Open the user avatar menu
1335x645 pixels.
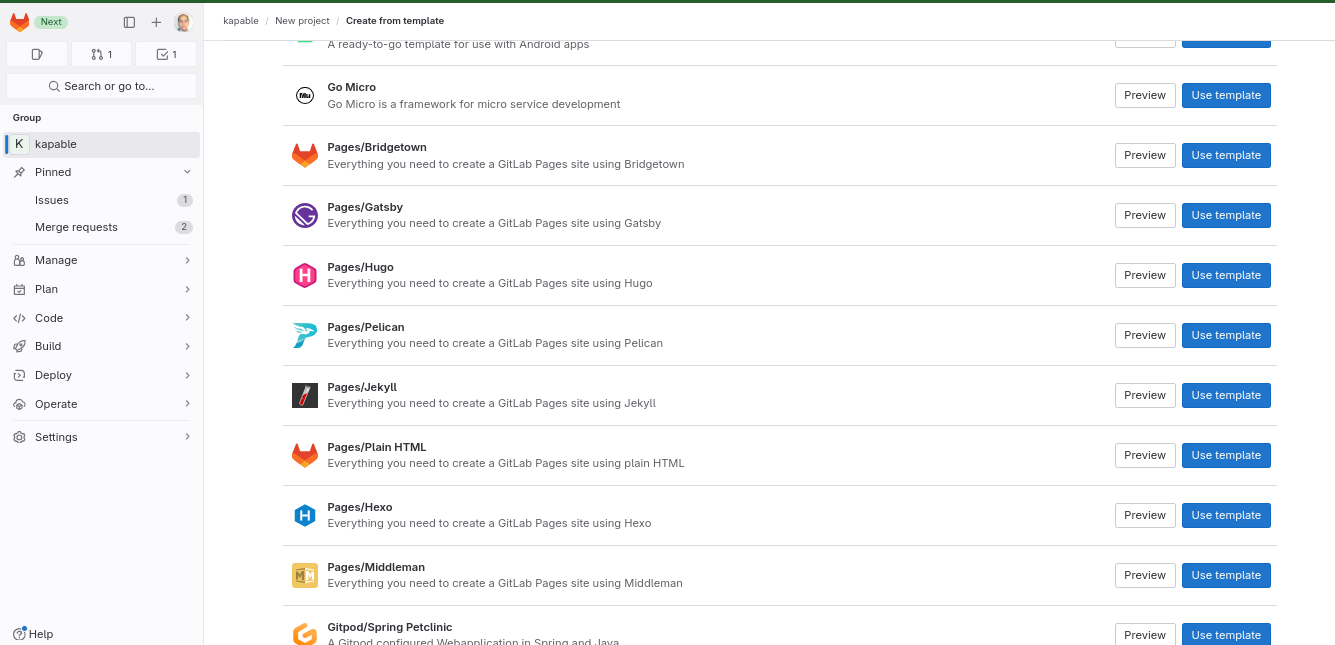pos(183,22)
